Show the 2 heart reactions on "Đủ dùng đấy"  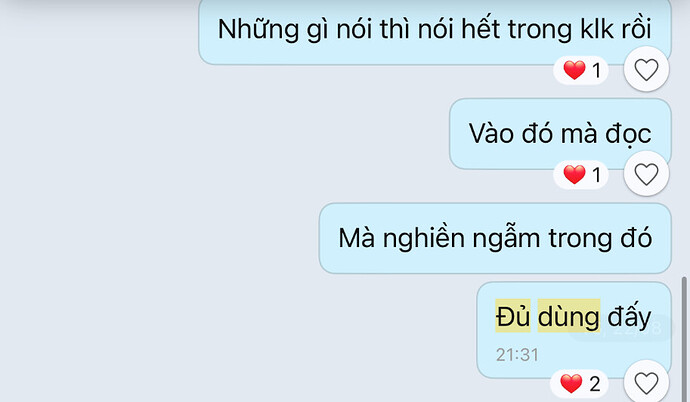pos(579,384)
